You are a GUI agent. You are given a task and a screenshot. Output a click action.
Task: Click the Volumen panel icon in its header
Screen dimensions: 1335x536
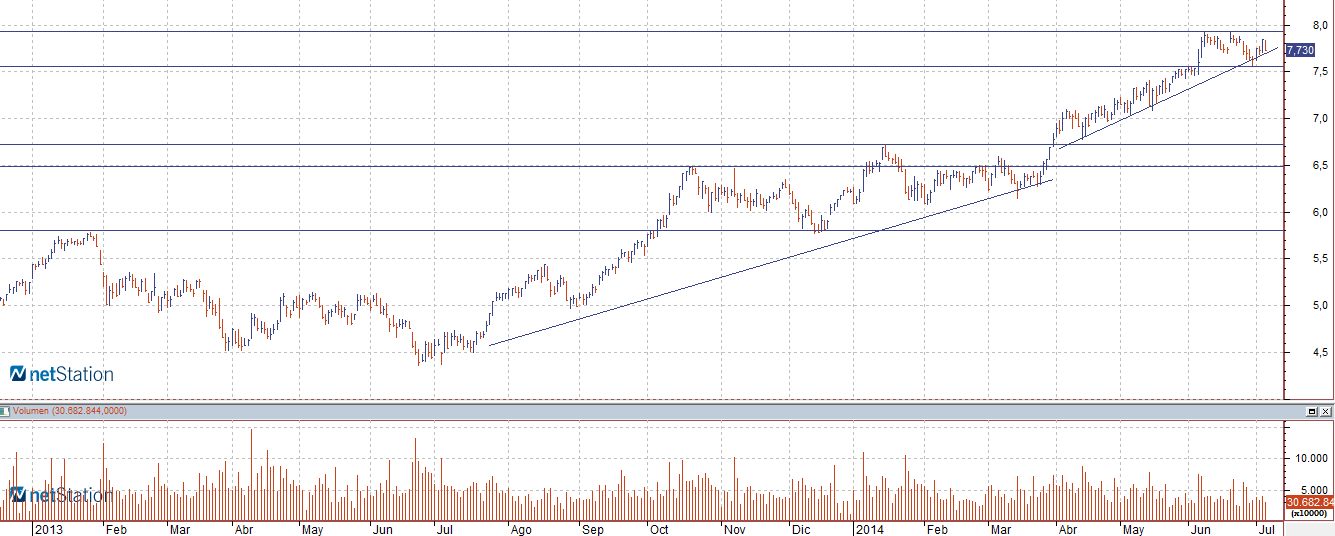pos(5,411)
